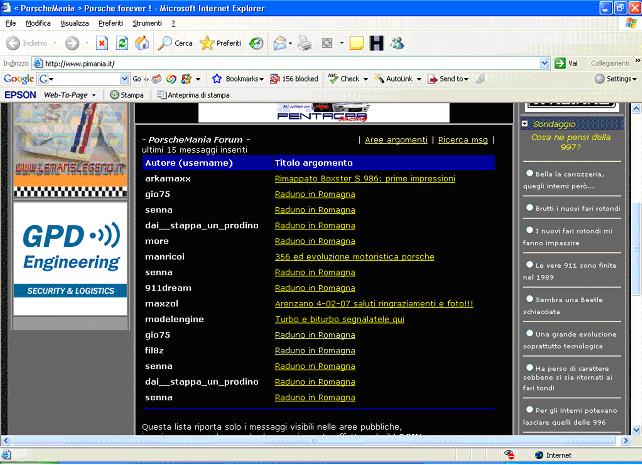Expand the Check dropdown arrow
642x465 pixels.
pyautogui.click(x=365, y=79)
